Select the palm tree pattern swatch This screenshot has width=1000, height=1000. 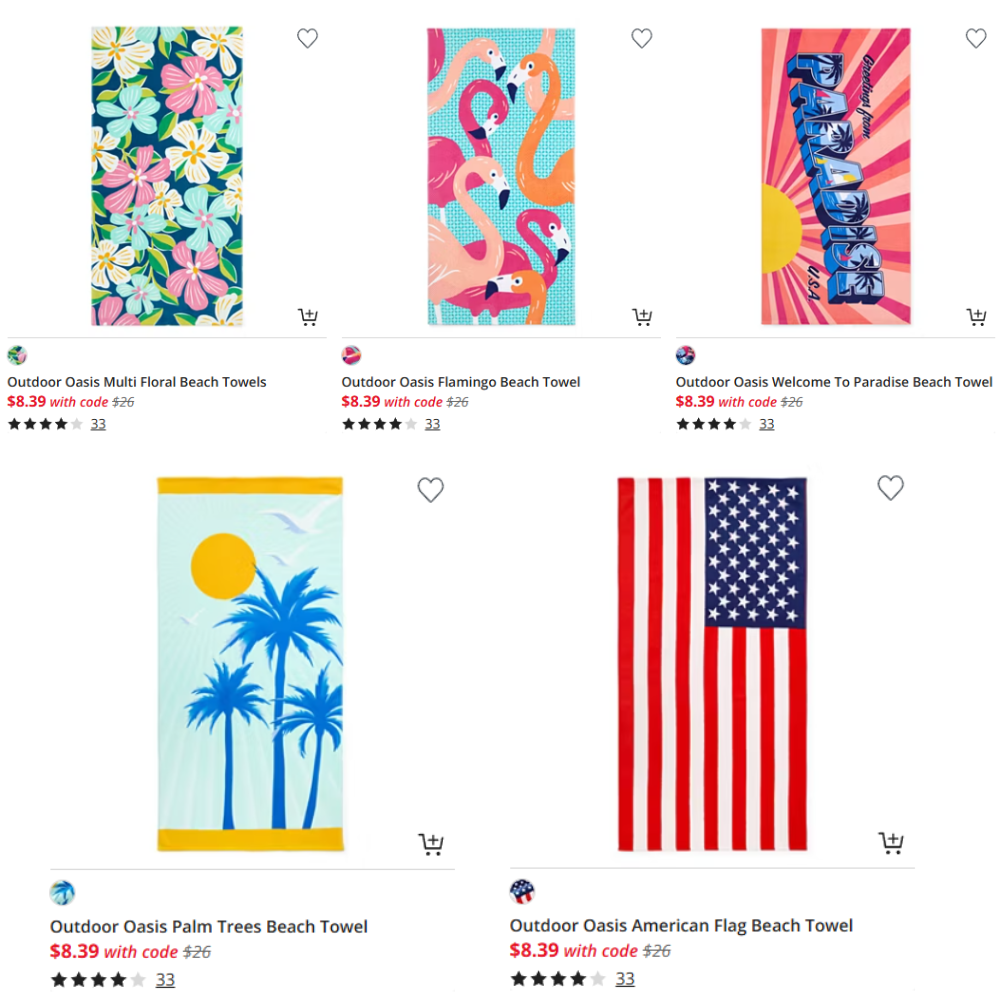[62, 893]
